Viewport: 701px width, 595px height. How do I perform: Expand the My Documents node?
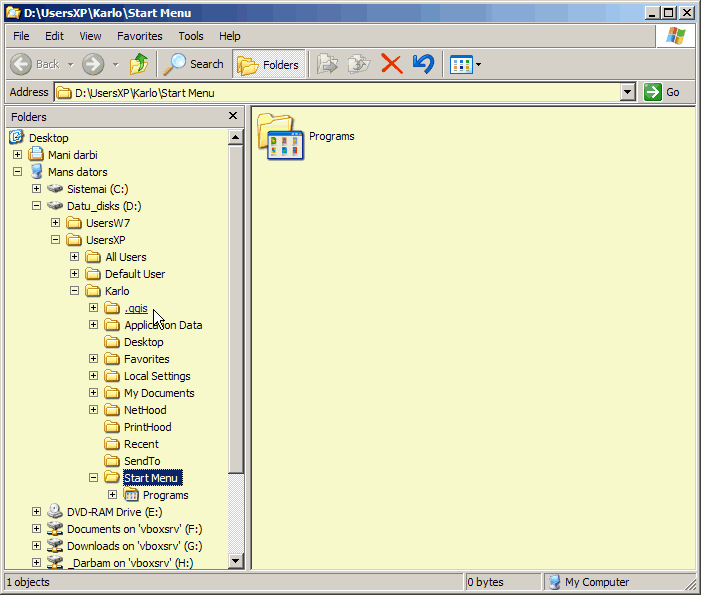(x=93, y=392)
